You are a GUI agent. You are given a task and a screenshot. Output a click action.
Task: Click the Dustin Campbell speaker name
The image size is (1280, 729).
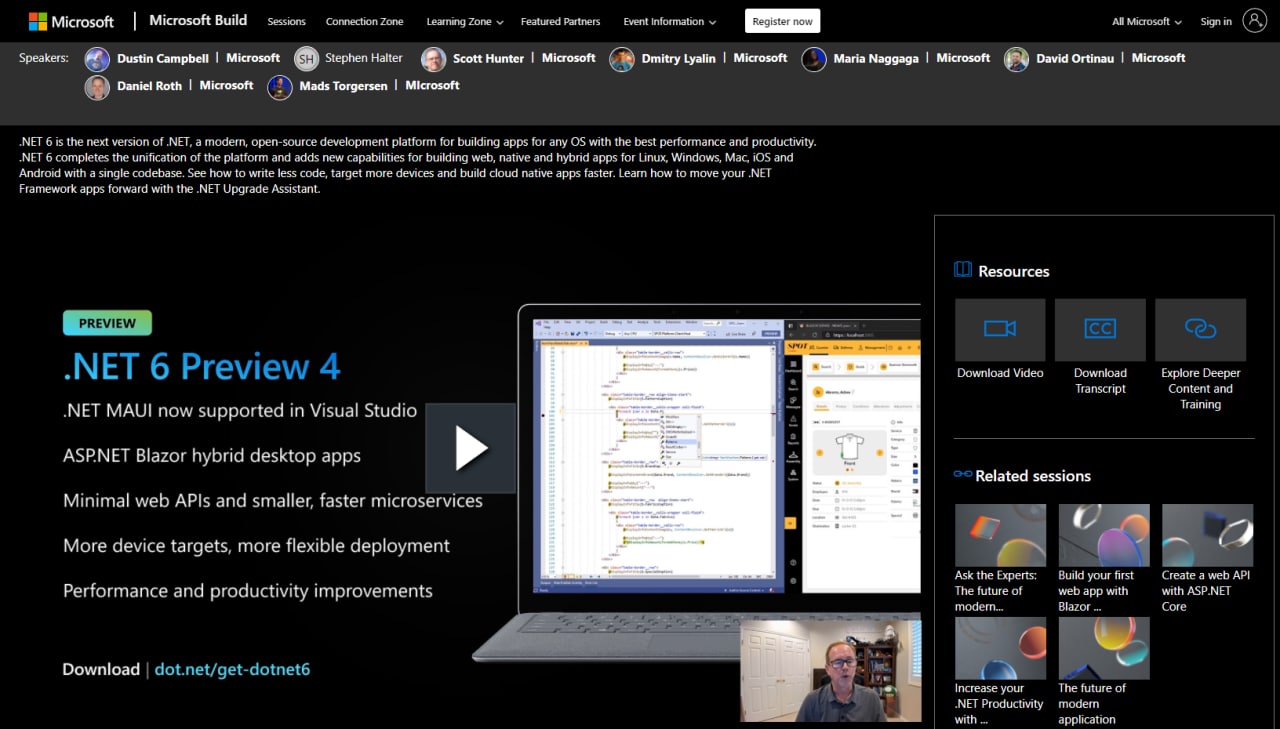[163, 59]
